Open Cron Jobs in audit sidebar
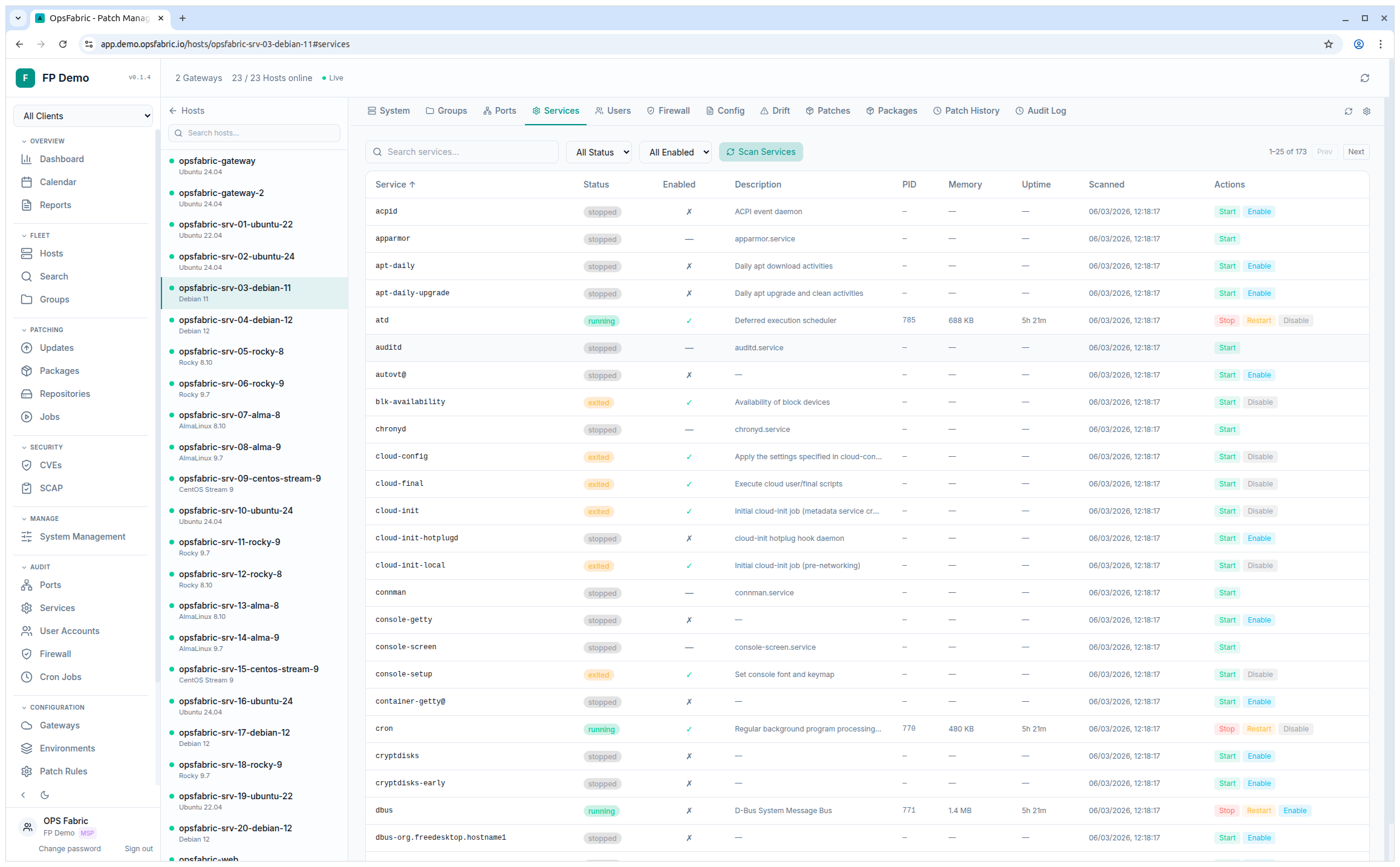 pyautogui.click(x=60, y=677)
